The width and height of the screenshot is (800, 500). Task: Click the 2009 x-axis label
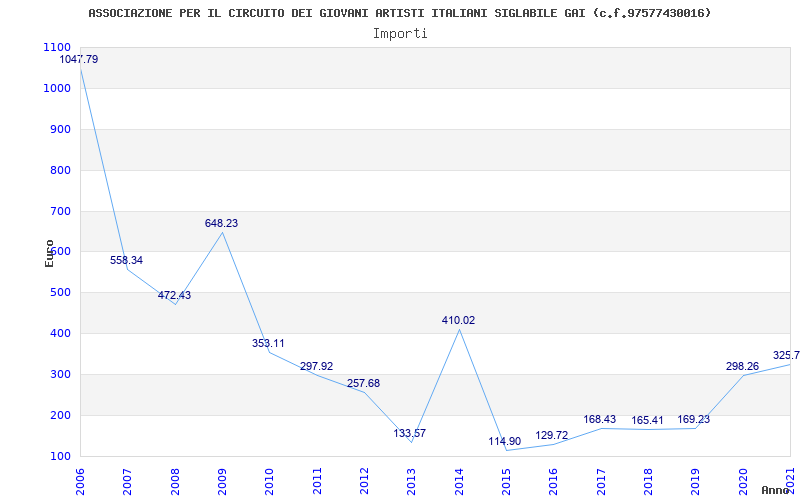[x=222, y=481]
